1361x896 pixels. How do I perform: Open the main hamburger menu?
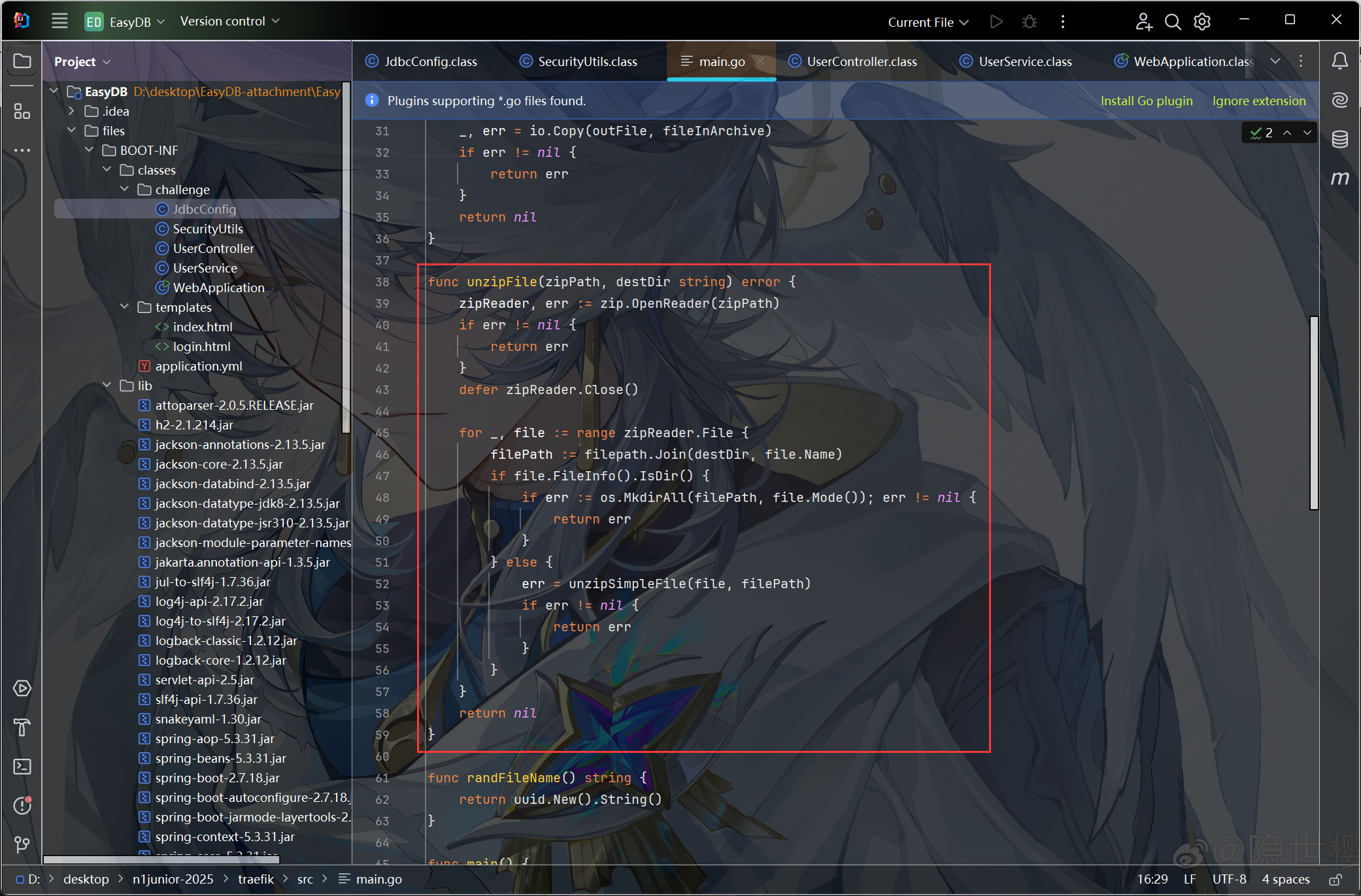point(59,21)
